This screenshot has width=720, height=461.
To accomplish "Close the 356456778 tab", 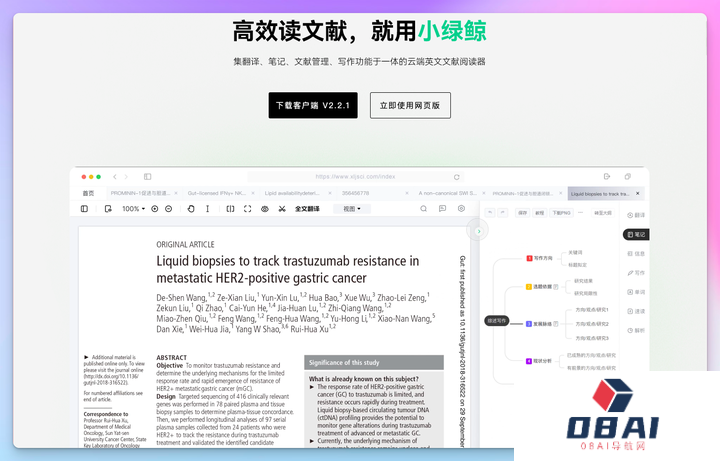I will [407, 193].
